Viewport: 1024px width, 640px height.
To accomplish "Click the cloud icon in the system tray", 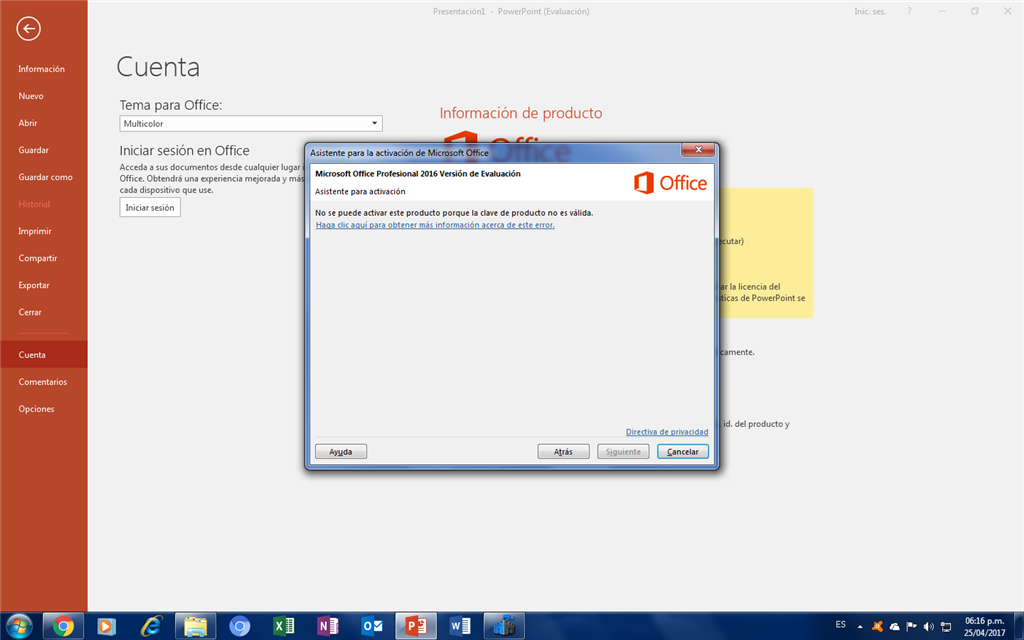I will tap(894, 627).
